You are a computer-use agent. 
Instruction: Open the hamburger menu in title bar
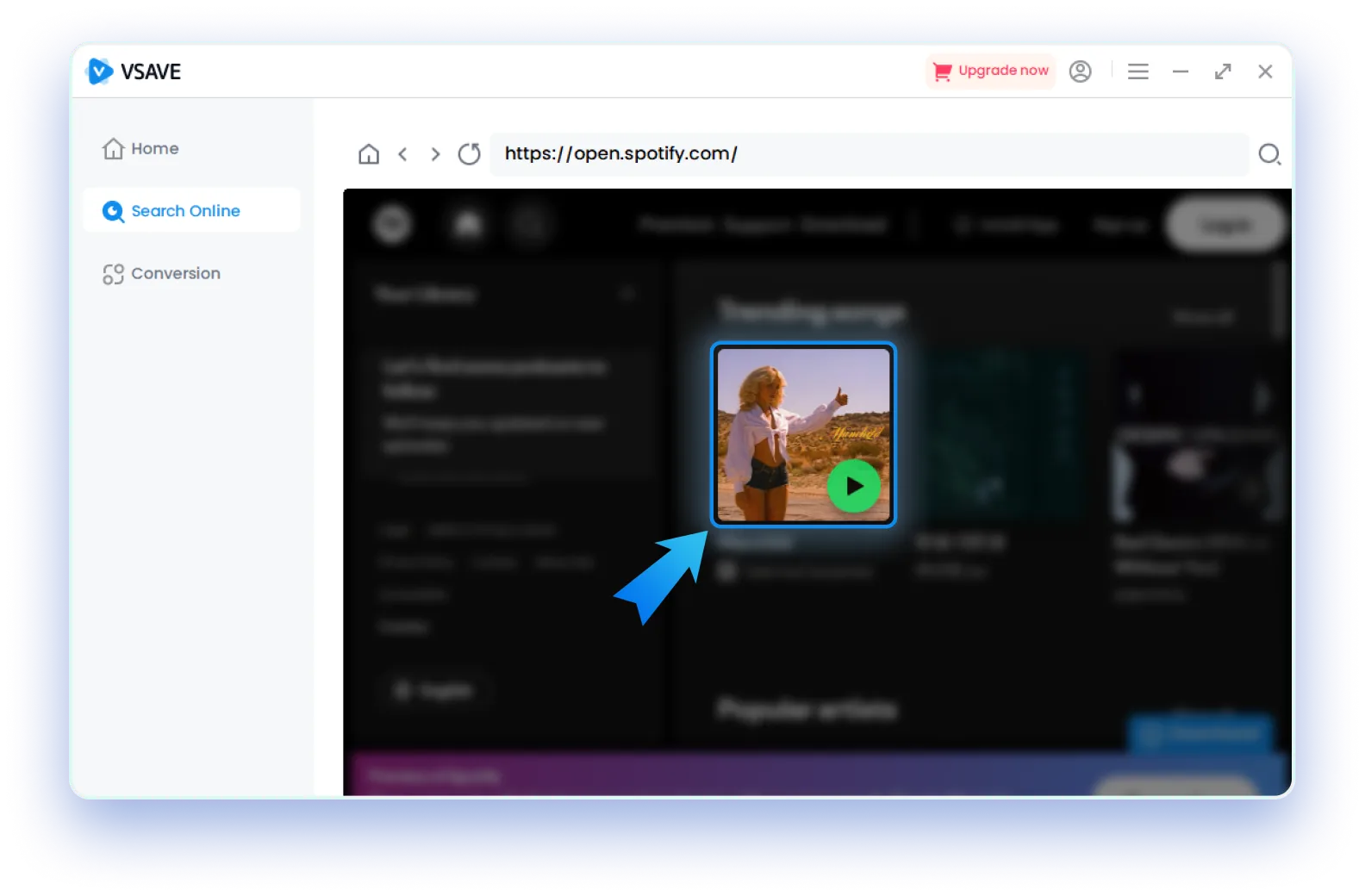(1137, 72)
